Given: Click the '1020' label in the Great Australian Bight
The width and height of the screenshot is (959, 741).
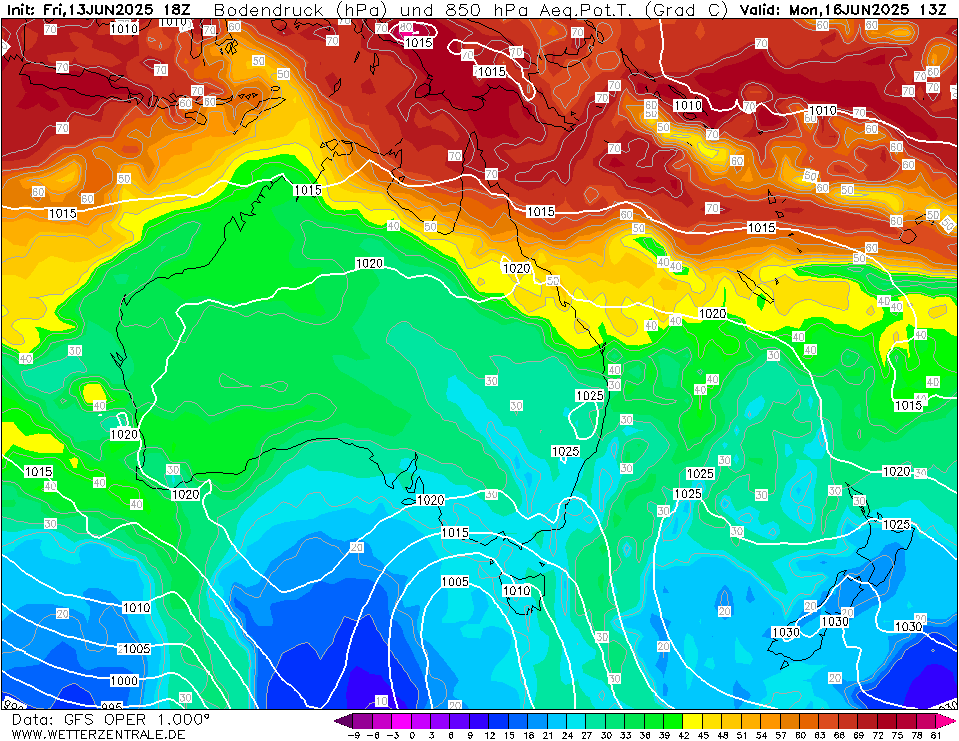Looking at the screenshot, I should (x=431, y=500).
